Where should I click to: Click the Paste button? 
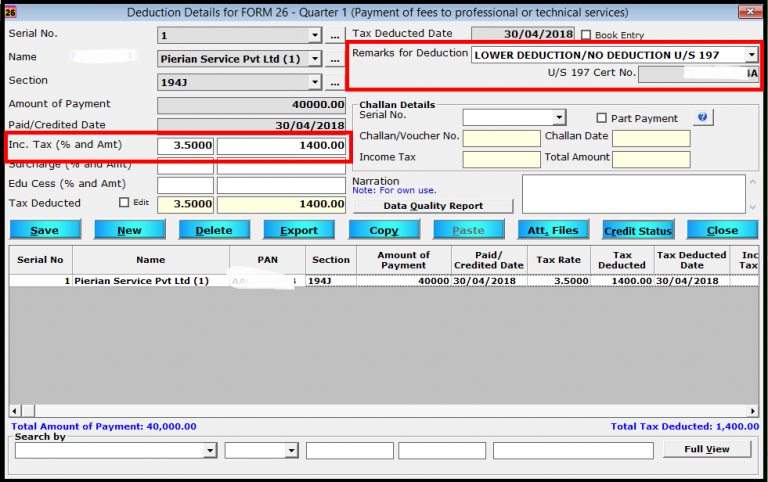coord(468,230)
